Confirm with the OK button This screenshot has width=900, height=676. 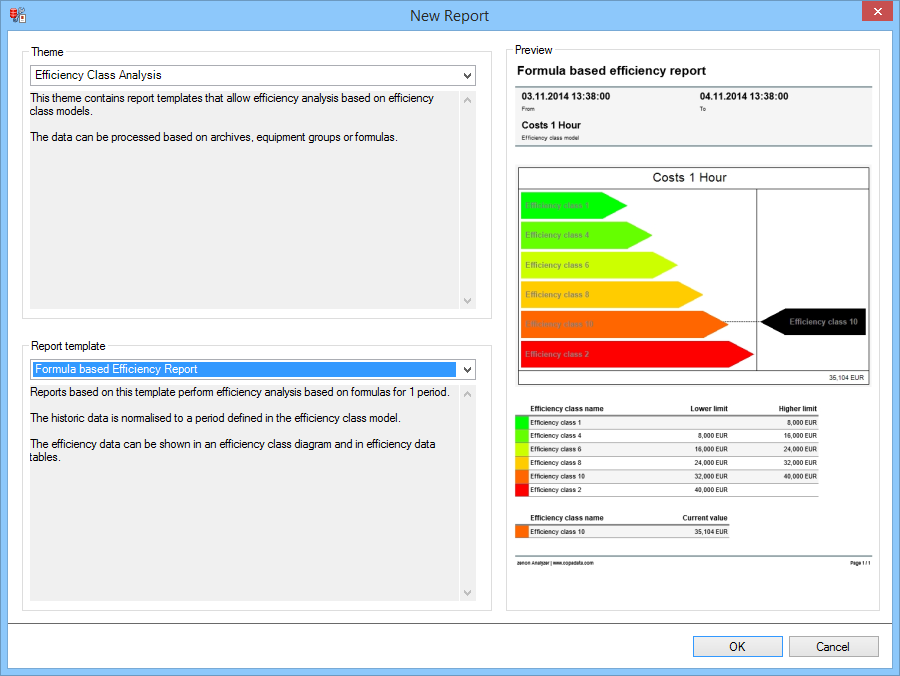(738, 647)
